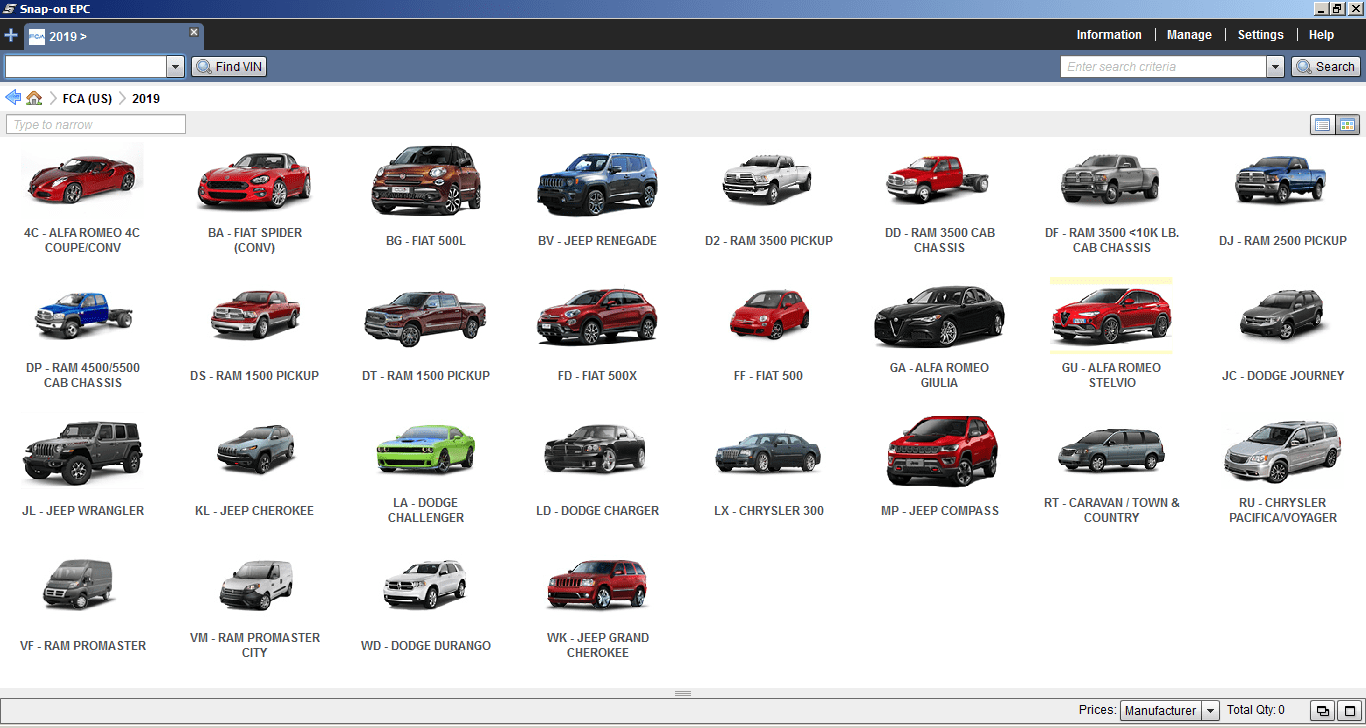Viewport: 1366px width, 728px height.
Task: Switch to list view using the list icon
Action: [1322, 124]
